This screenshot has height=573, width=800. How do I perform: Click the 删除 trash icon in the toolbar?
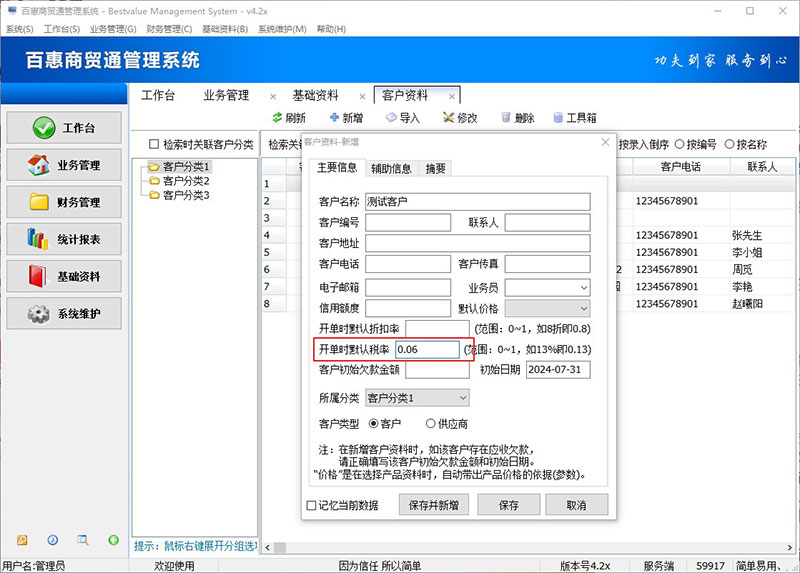506,118
